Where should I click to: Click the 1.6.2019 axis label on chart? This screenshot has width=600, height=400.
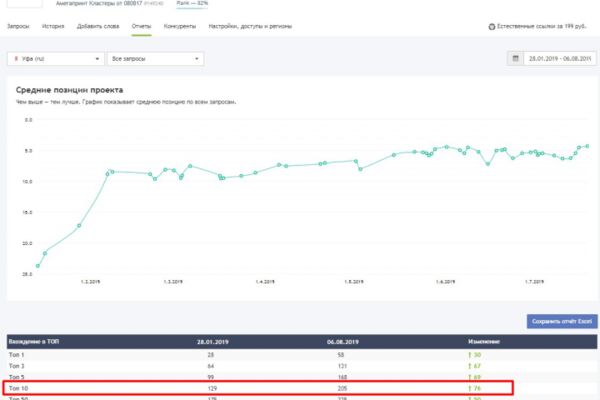pos(445,282)
